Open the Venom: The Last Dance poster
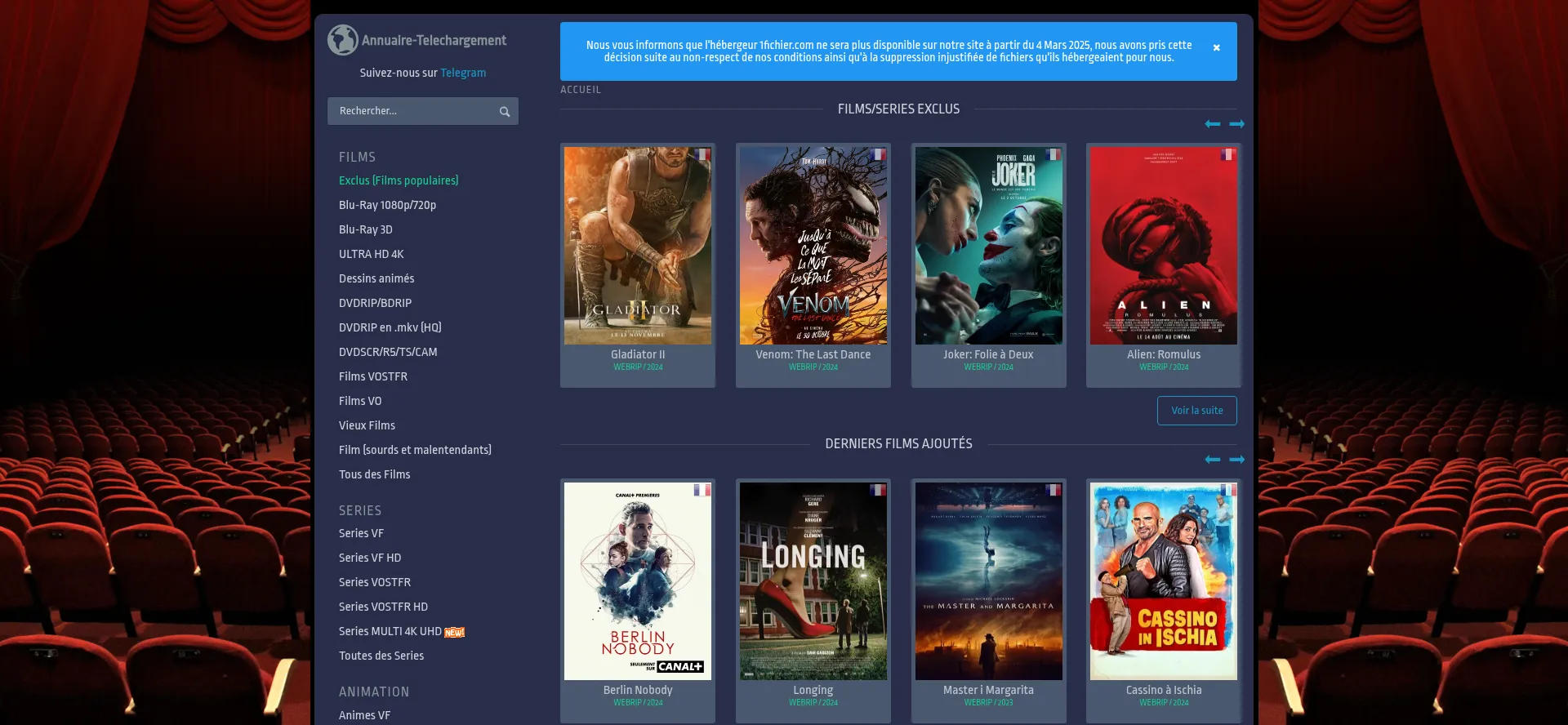The width and height of the screenshot is (1568, 725). pos(813,246)
